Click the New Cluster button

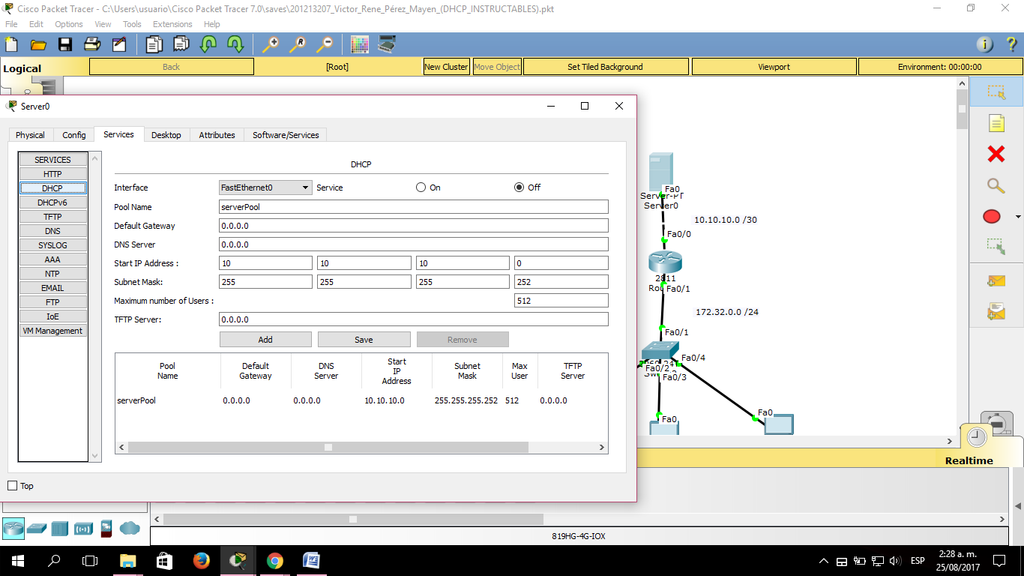point(446,67)
